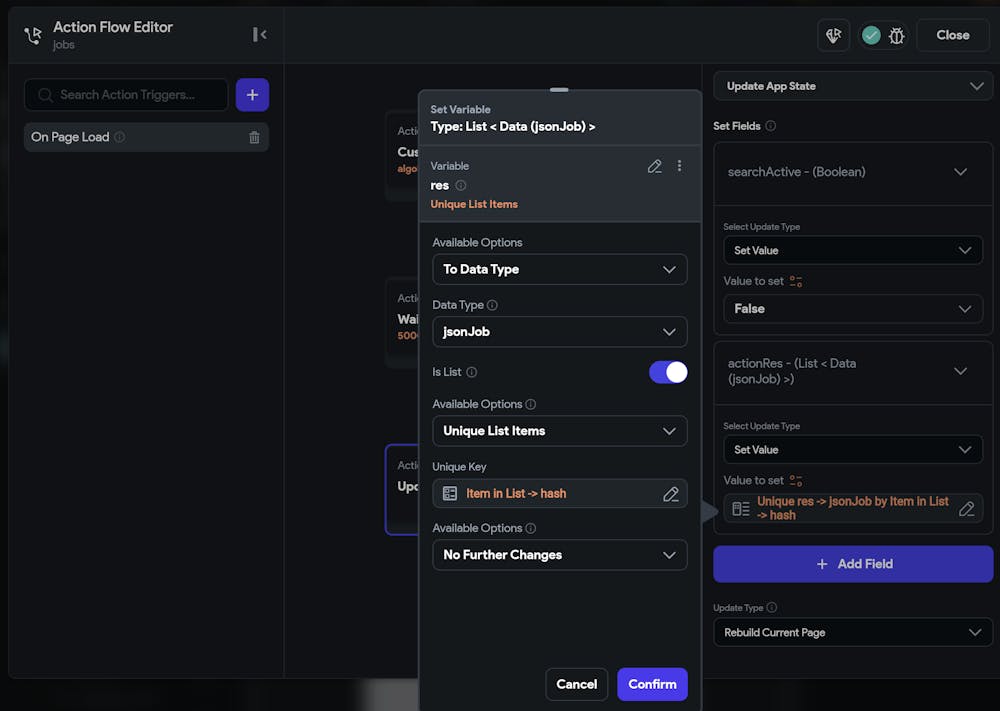Image resolution: width=1000 pixels, height=711 pixels.
Task: Open the Update App State dropdown
Action: click(x=853, y=86)
